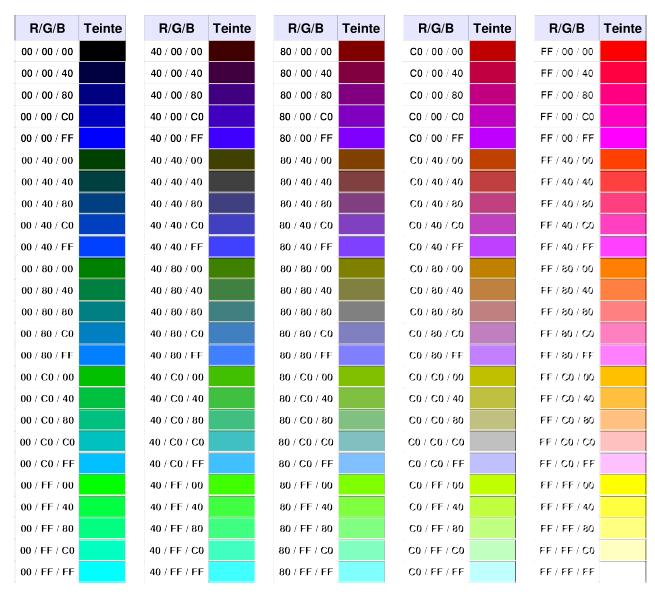Pick the bright green swatch 00 / FF / 00

102,485
